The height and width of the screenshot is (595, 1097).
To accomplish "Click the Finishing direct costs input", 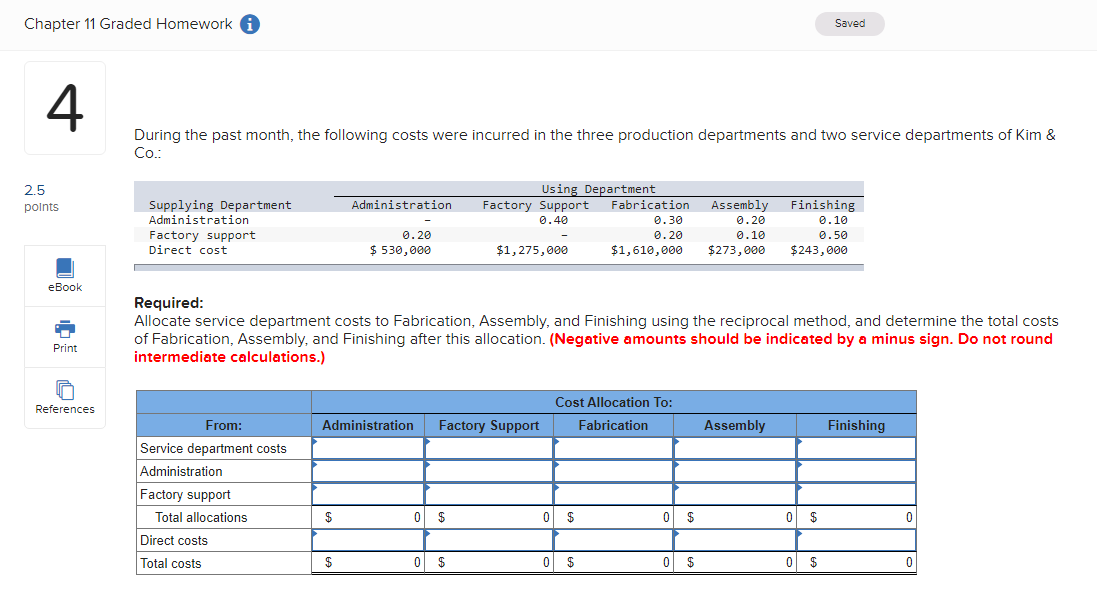I will coord(855,540).
